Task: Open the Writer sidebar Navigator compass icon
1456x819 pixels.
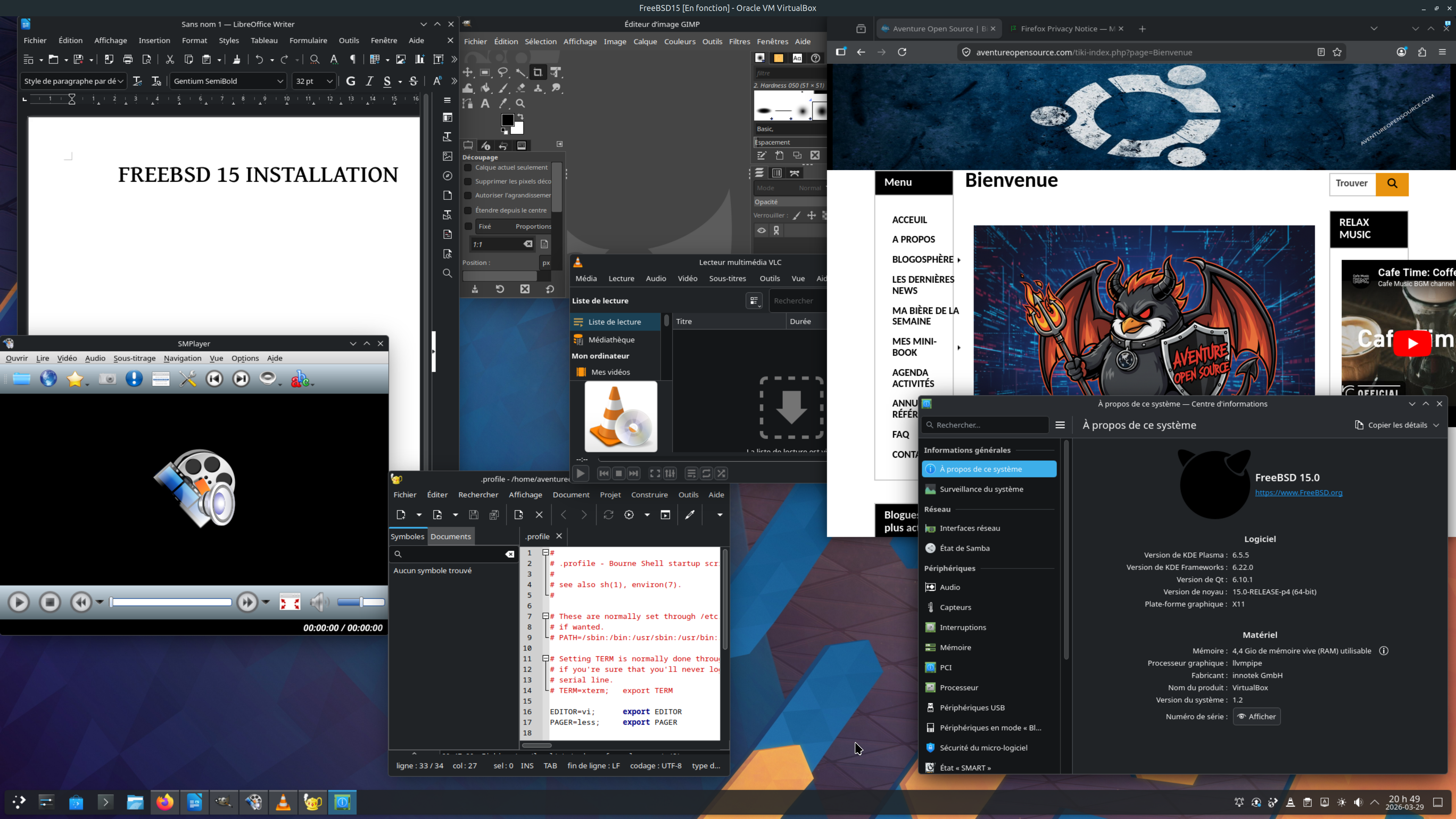Action: (x=447, y=176)
